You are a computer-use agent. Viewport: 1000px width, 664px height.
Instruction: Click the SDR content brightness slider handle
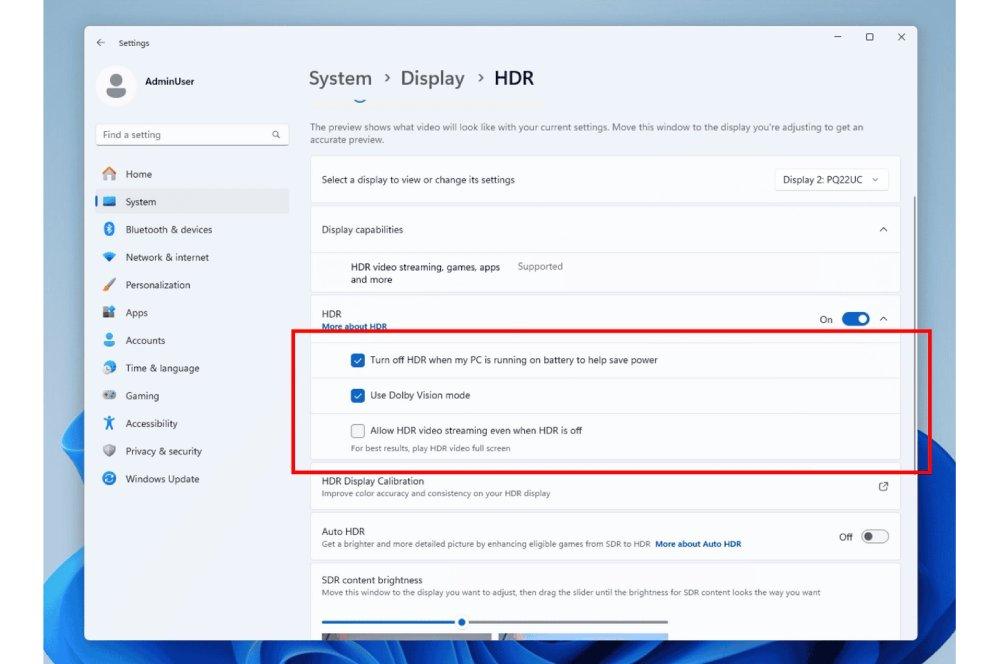pyautogui.click(x=461, y=622)
